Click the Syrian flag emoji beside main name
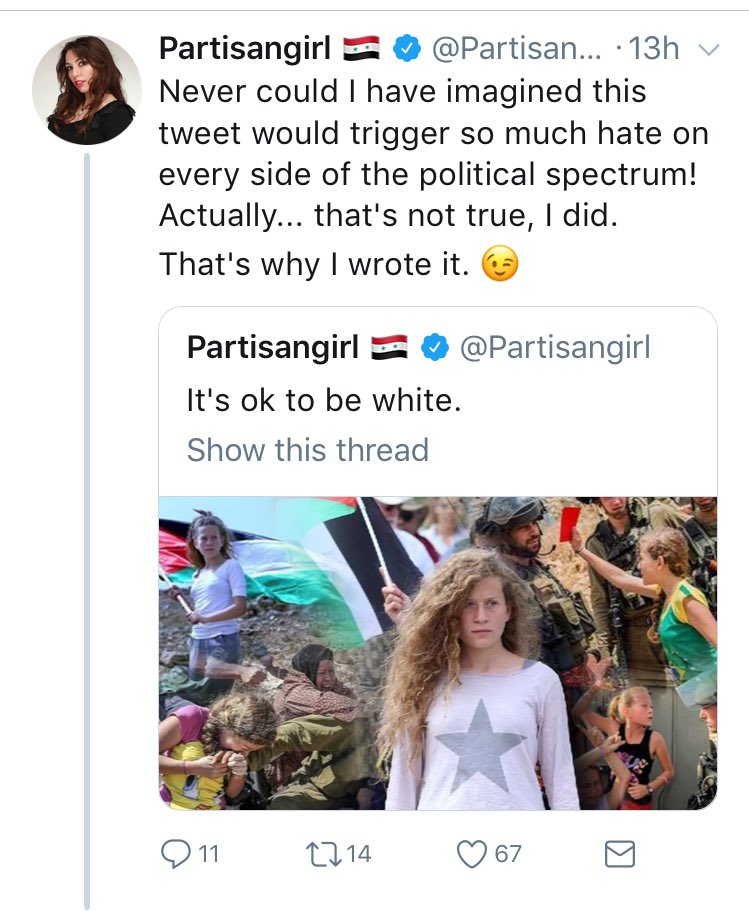This screenshot has width=749, height=915. point(361,49)
